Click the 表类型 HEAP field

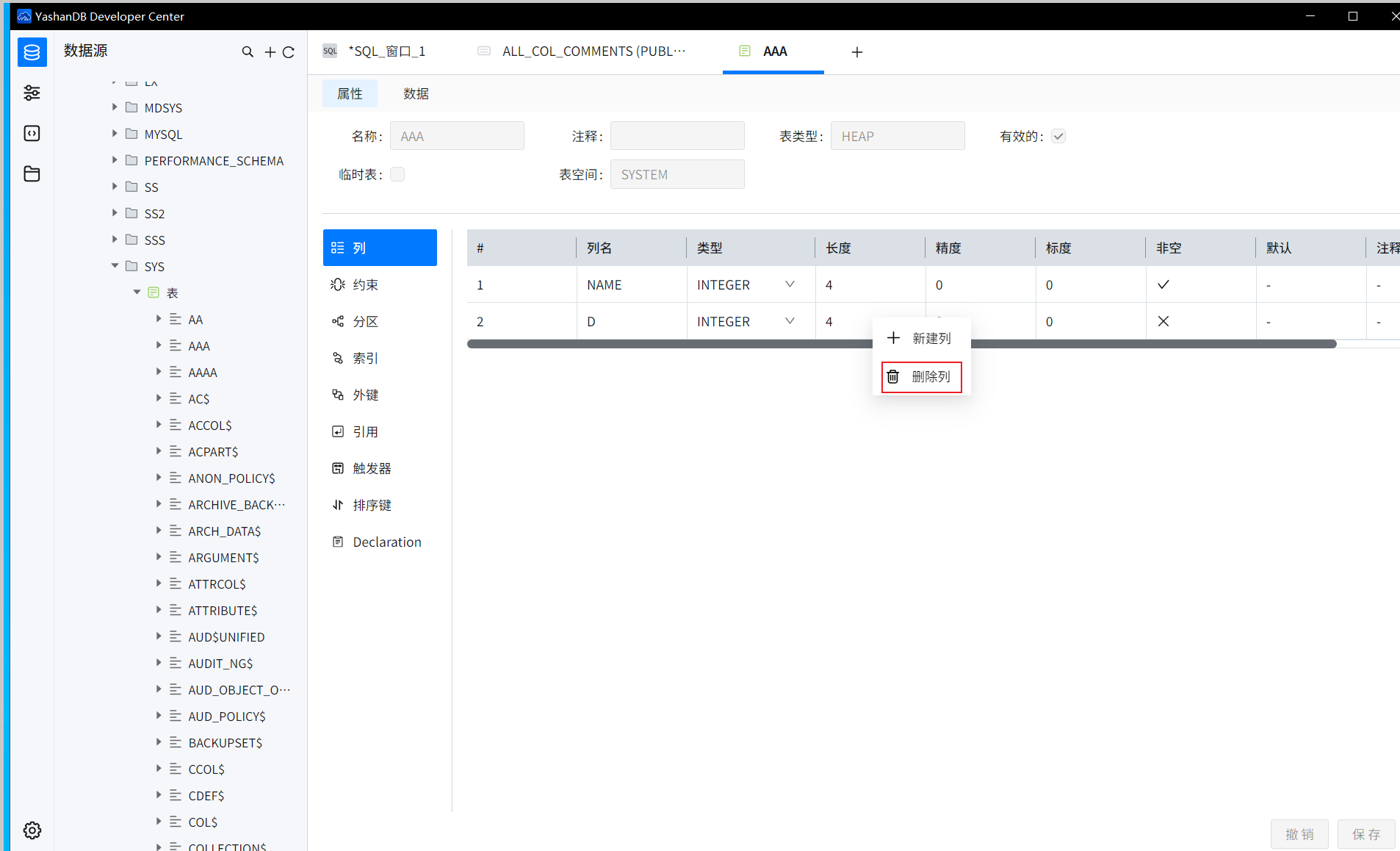tap(898, 136)
